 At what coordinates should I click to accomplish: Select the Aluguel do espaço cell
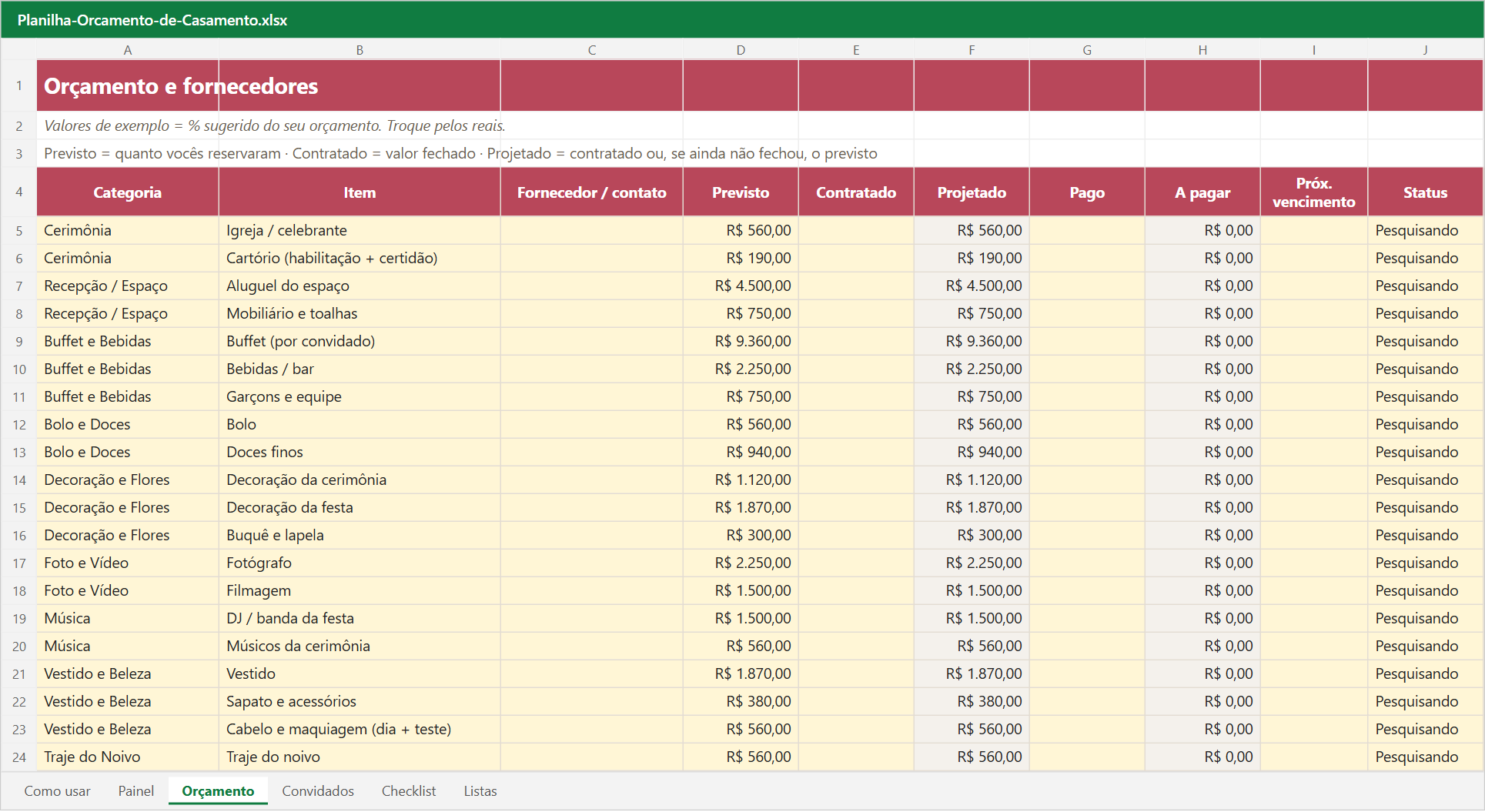(360, 286)
